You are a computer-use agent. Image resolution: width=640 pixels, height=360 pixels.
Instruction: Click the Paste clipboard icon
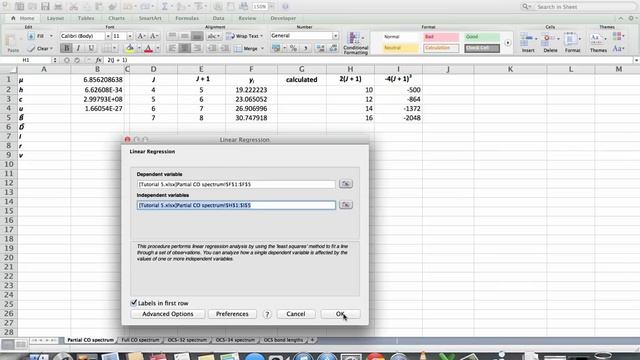pos(11,41)
